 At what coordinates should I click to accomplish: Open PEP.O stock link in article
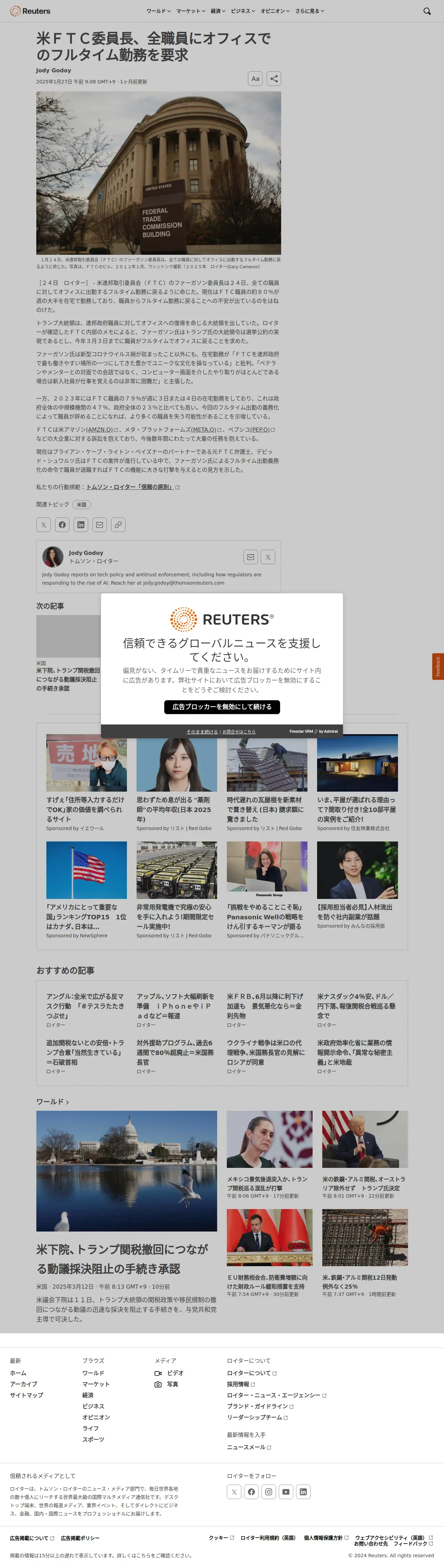click(263, 430)
